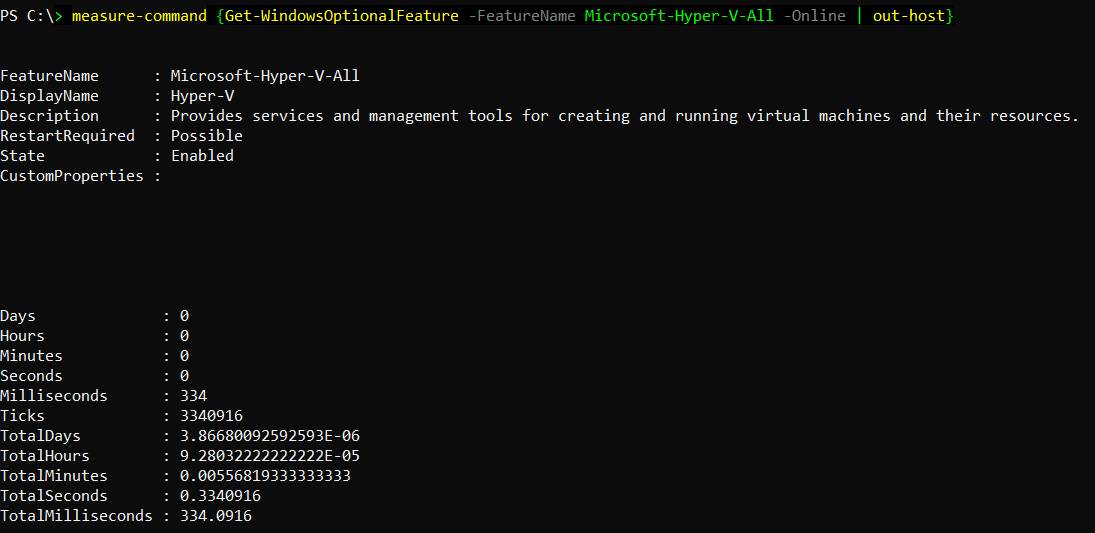The image size is (1095, 533).
Task: Click the TotalDays value 3.86680092592593E-06
Action: [270, 437]
